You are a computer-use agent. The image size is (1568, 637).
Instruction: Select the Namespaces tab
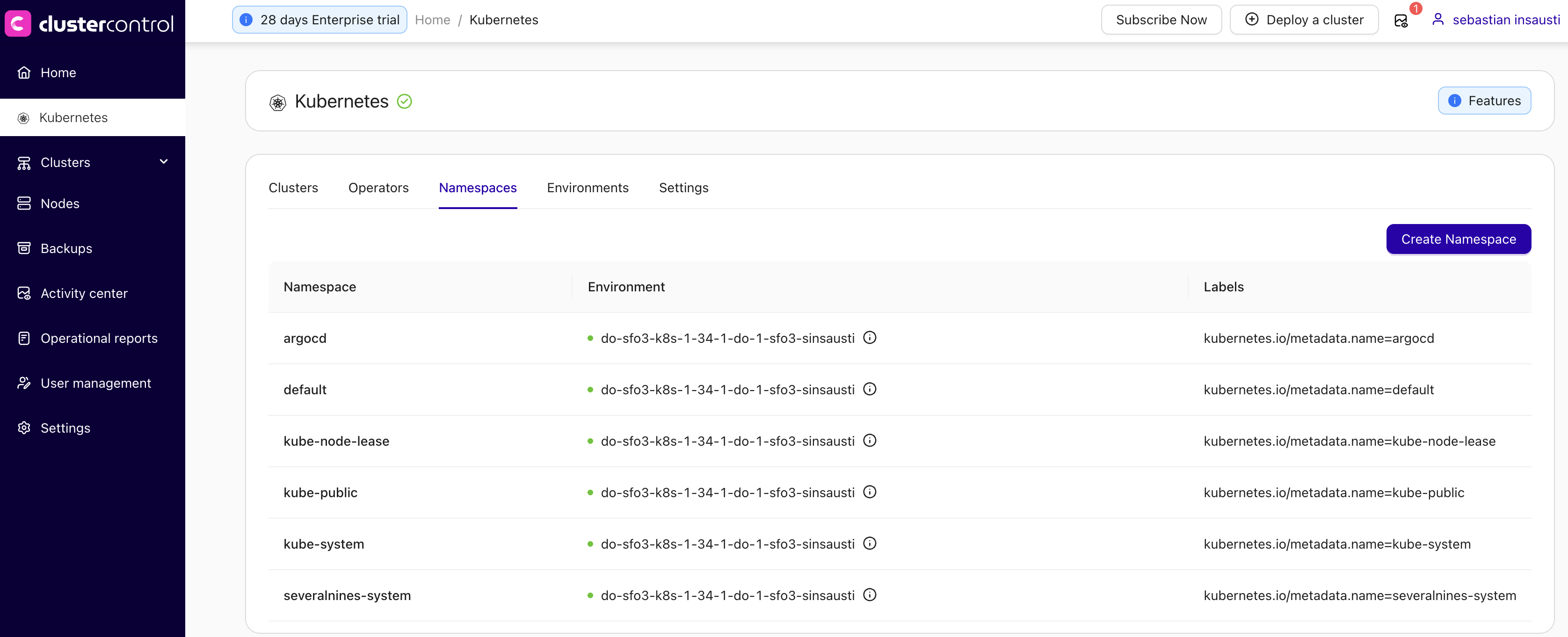tap(478, 188)
